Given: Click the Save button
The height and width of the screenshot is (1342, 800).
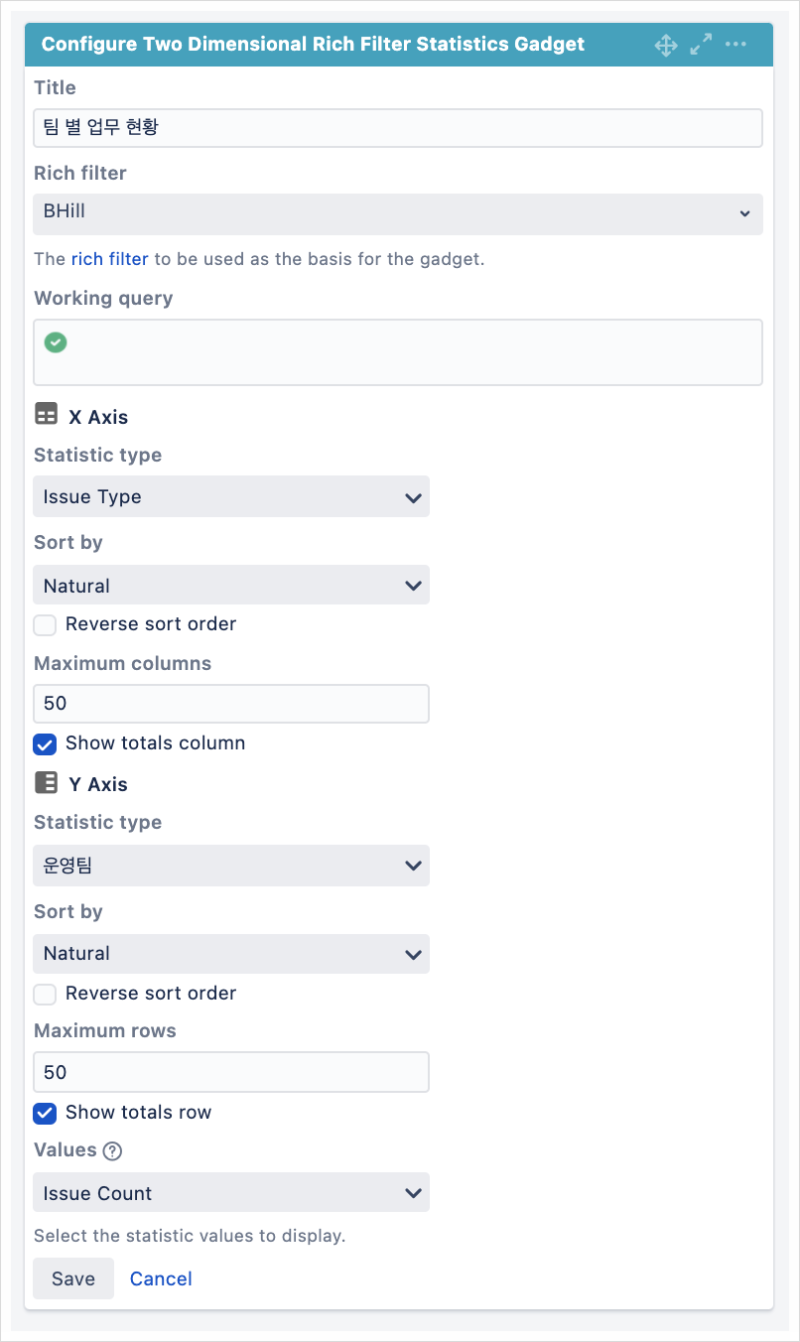Looking at the screenshot, I should point(73,1278).
